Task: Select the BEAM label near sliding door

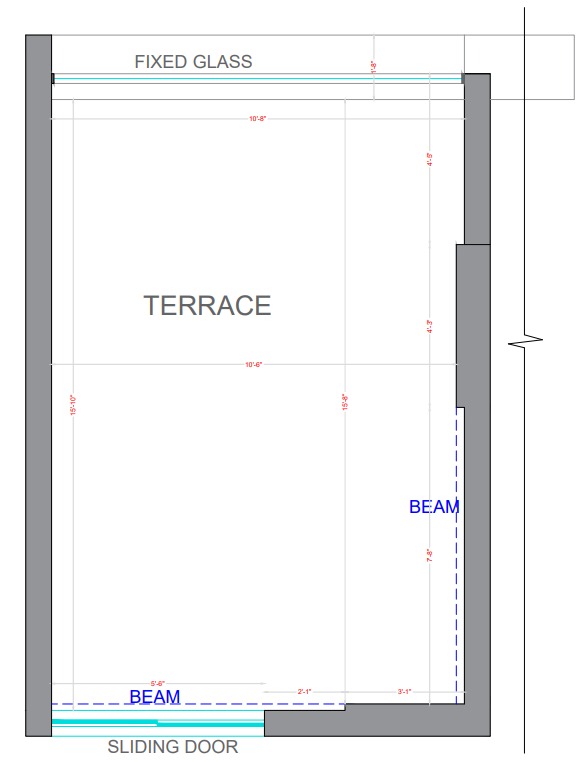Action: (155, 696)
